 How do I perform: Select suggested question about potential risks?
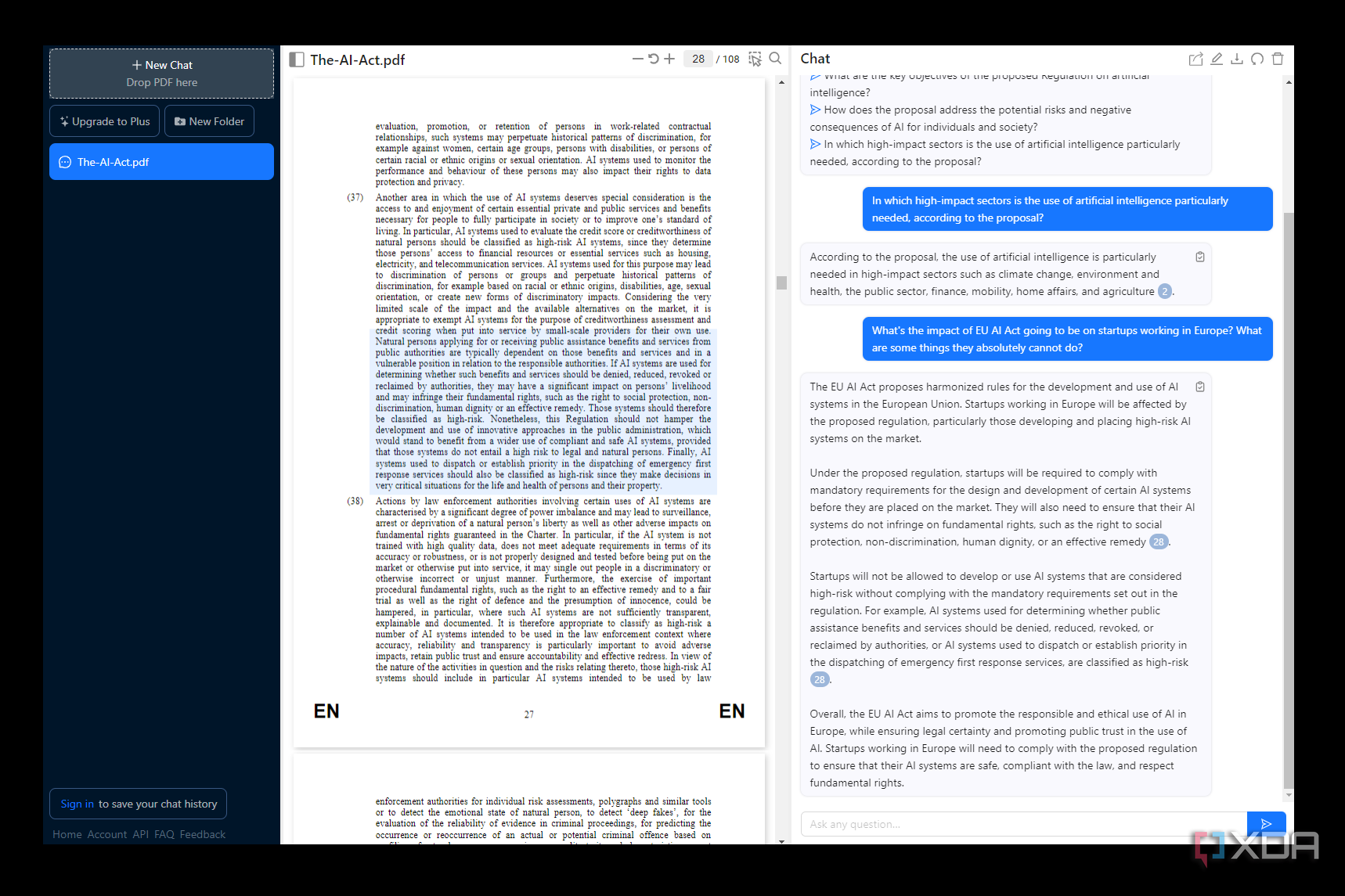[970, 118]
